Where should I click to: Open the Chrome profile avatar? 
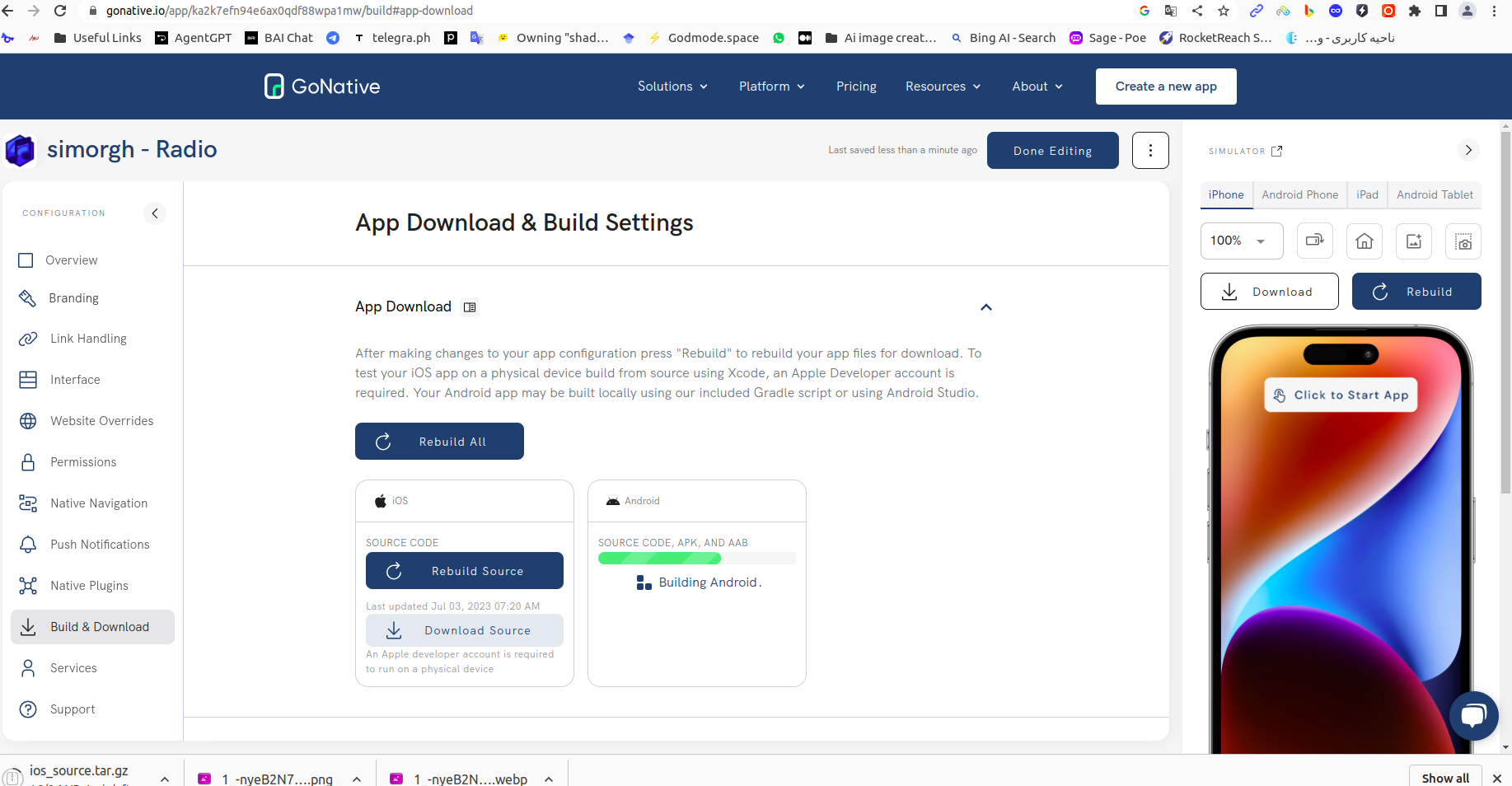point(1468,11)
